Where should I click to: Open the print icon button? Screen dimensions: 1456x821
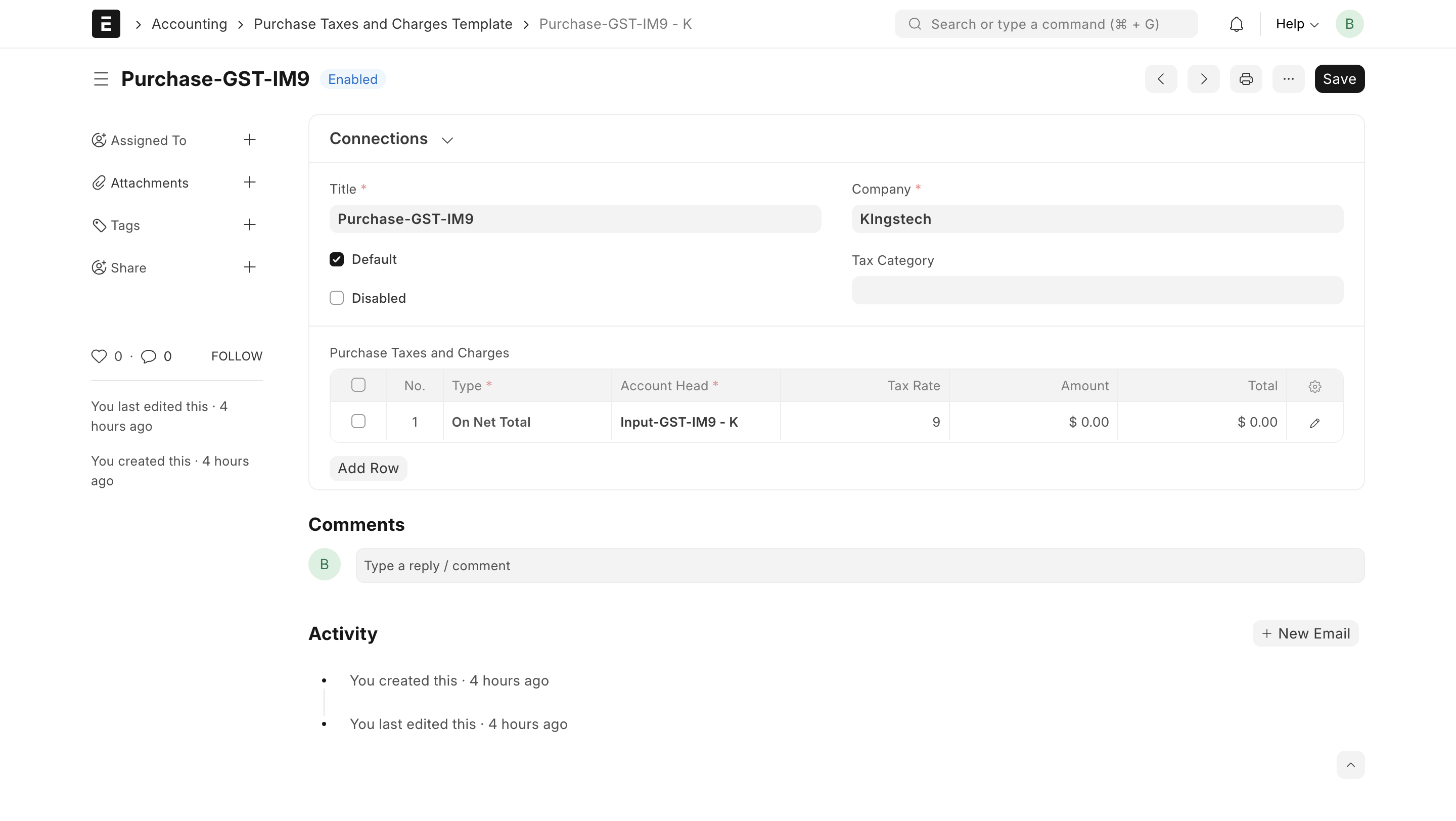click(x=1246, y=79)
